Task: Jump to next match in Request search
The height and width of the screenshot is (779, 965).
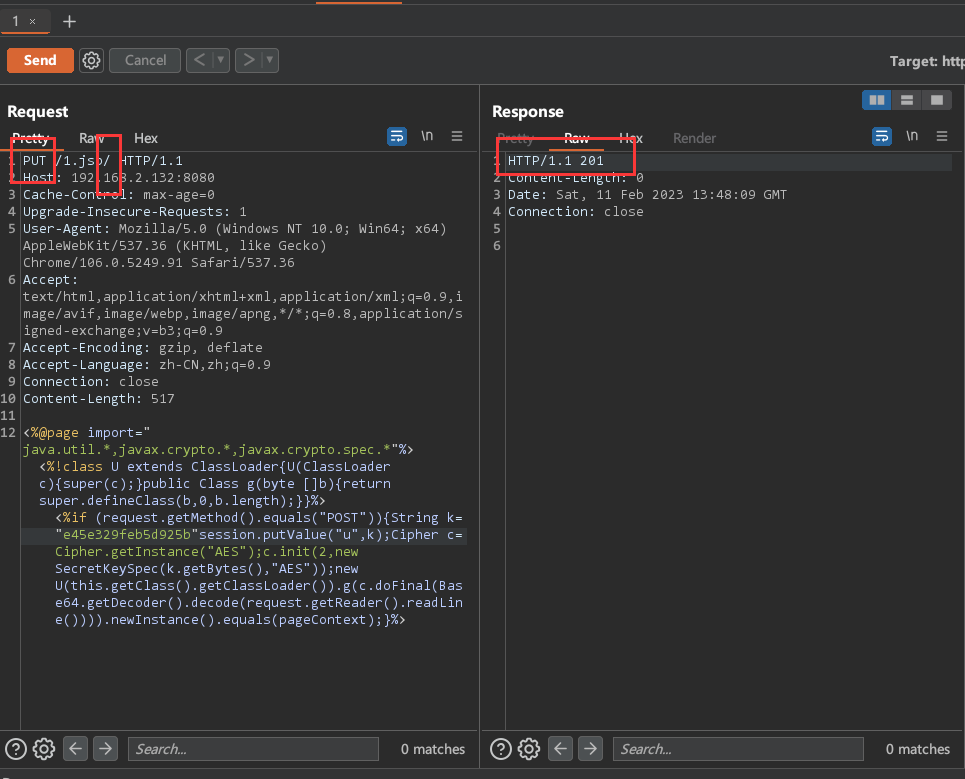Action: click(106, 749)
